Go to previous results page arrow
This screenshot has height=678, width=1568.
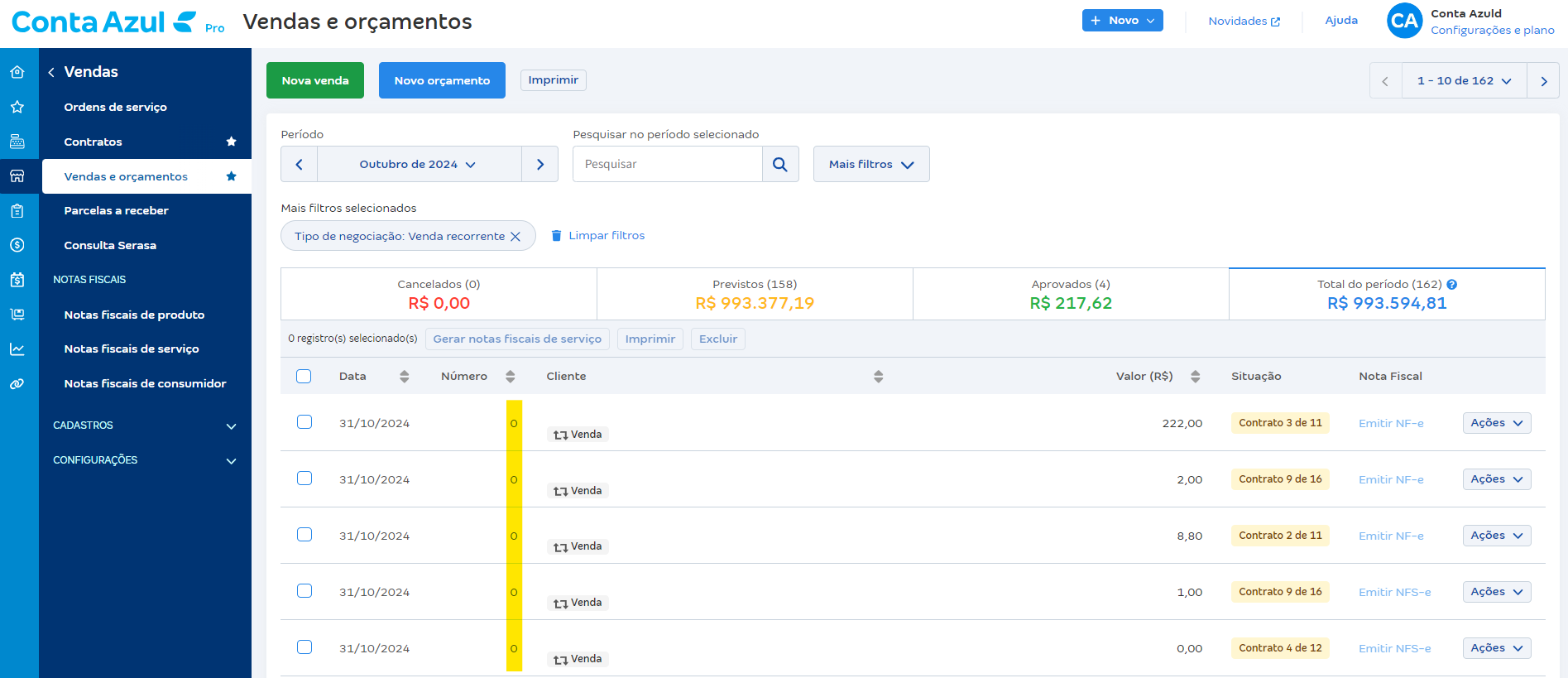[x=1385, y=81]
